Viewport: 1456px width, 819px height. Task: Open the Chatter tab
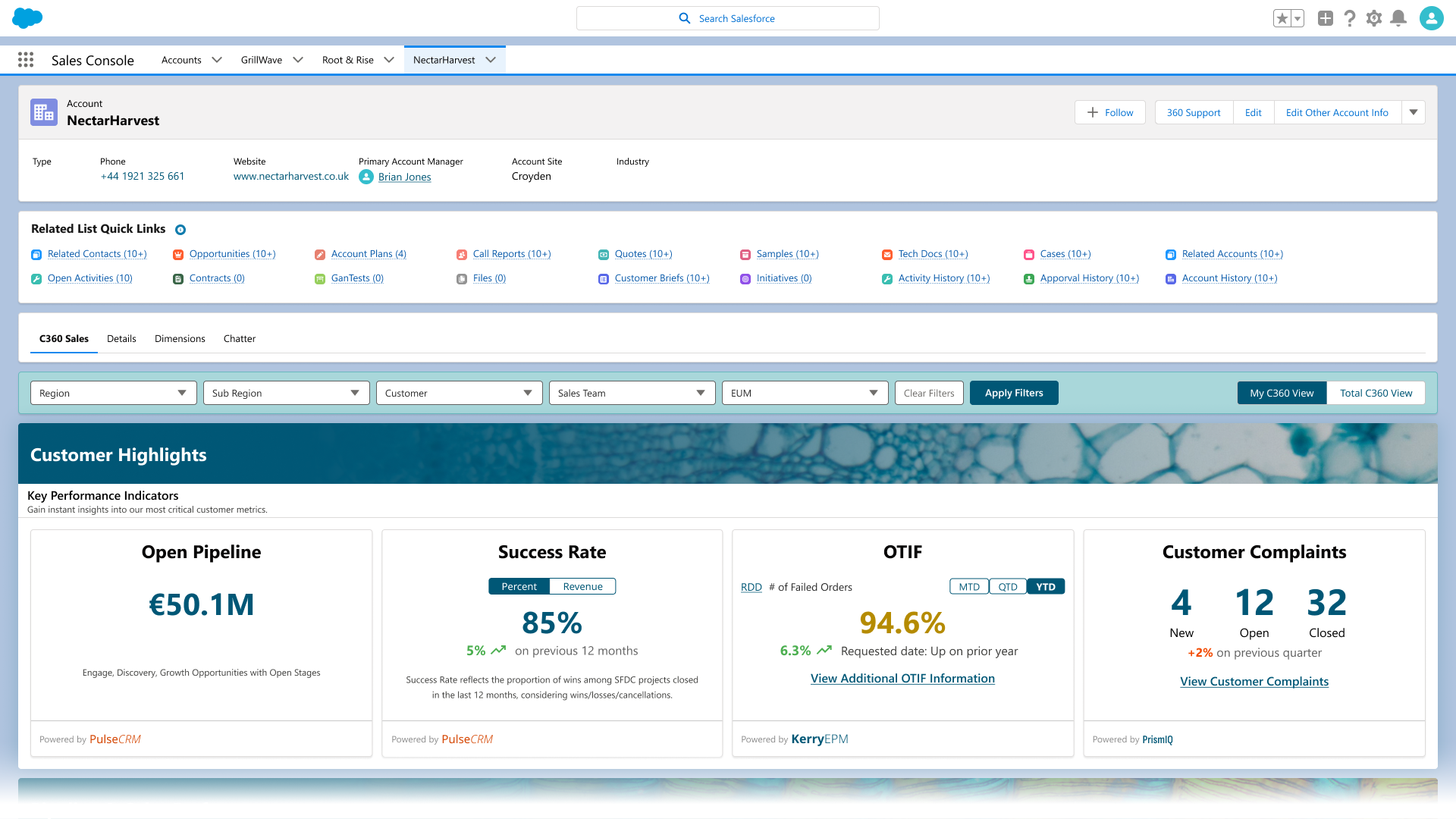click(x=240, y=338)
